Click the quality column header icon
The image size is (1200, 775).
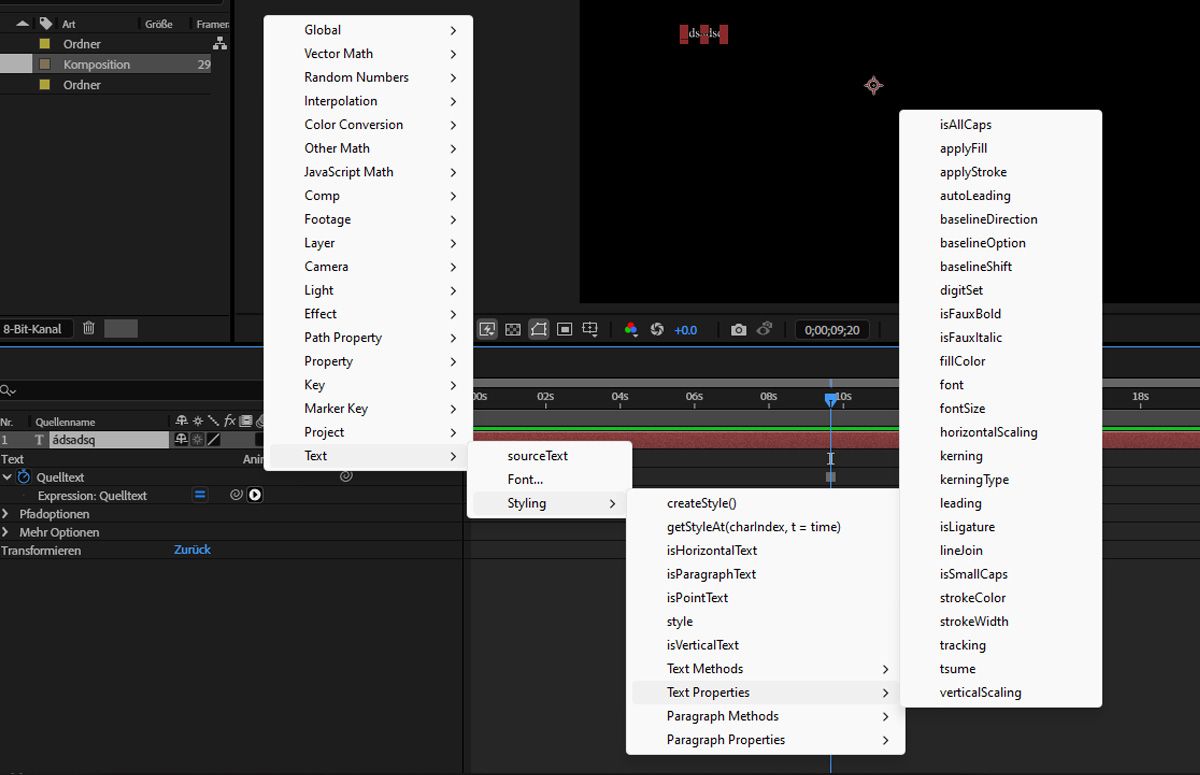pyautogui.click(x=213, y=421)
